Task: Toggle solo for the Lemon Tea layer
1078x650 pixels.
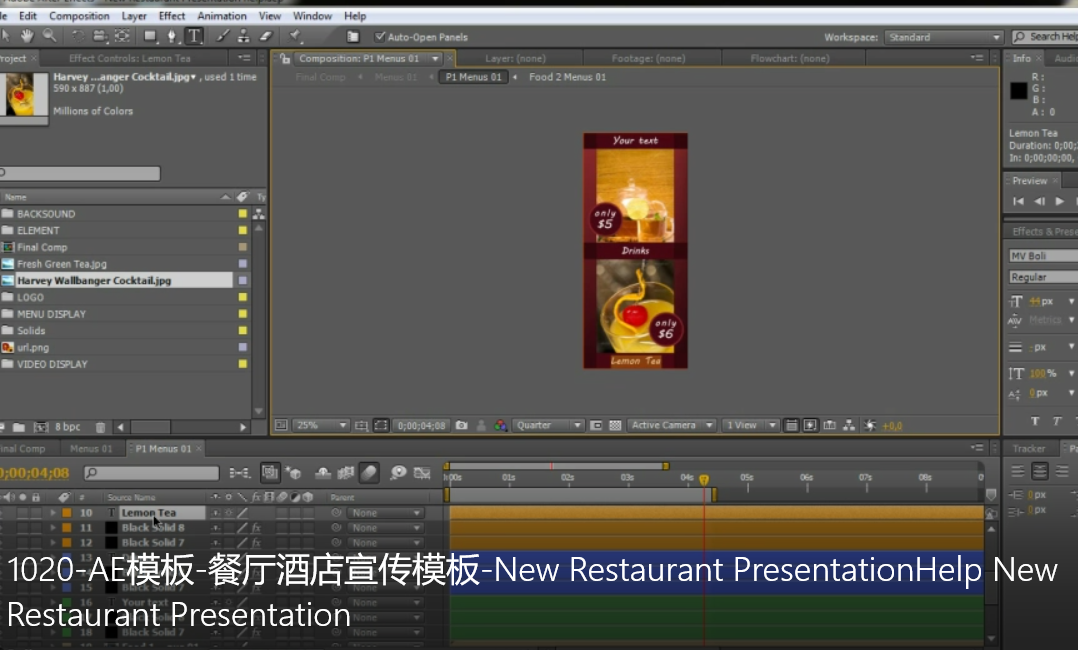Action: (x=23, y=513)
